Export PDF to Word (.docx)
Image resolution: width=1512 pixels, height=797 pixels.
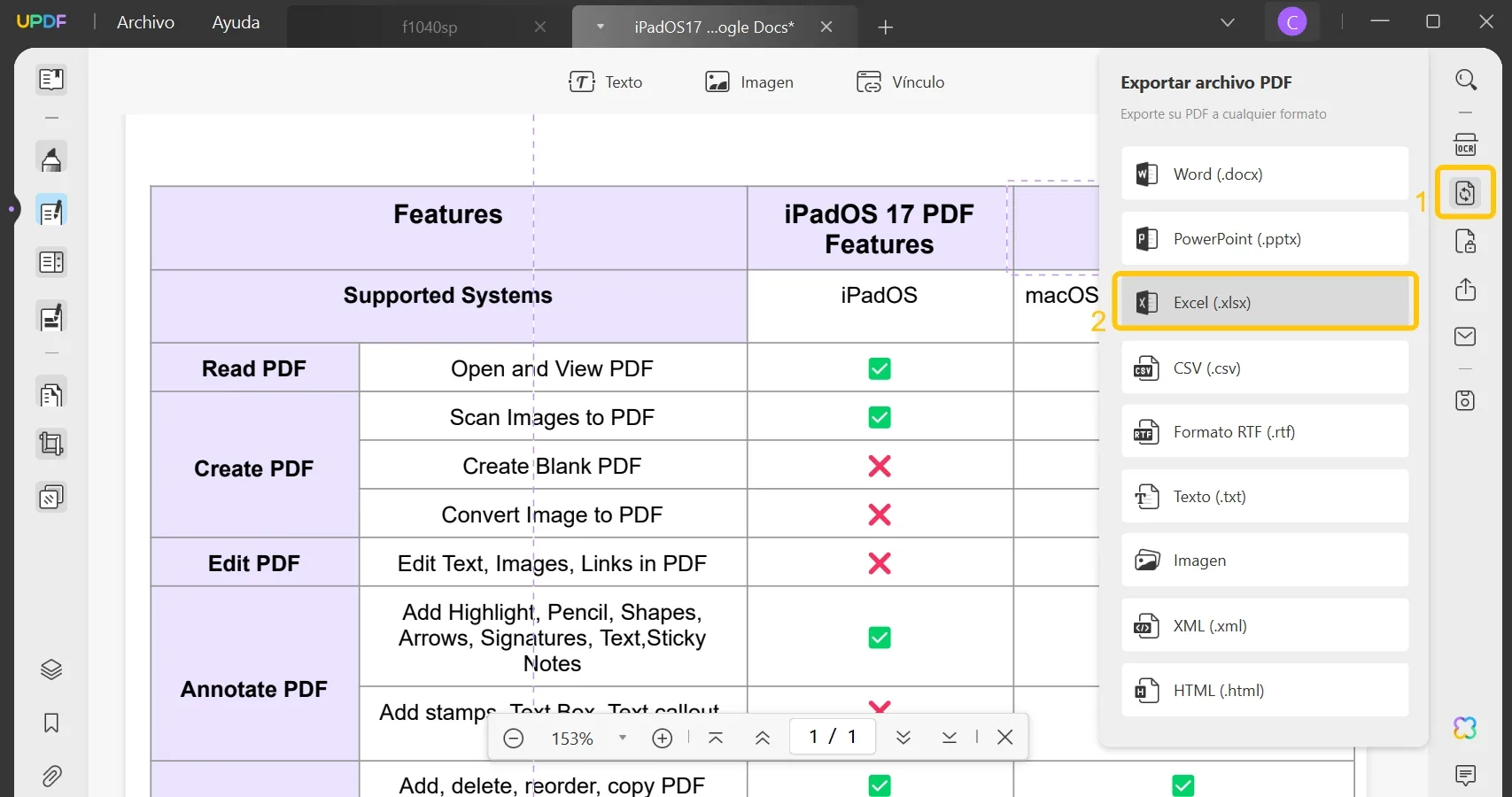pyautogui.click(x=1265, y=174)
